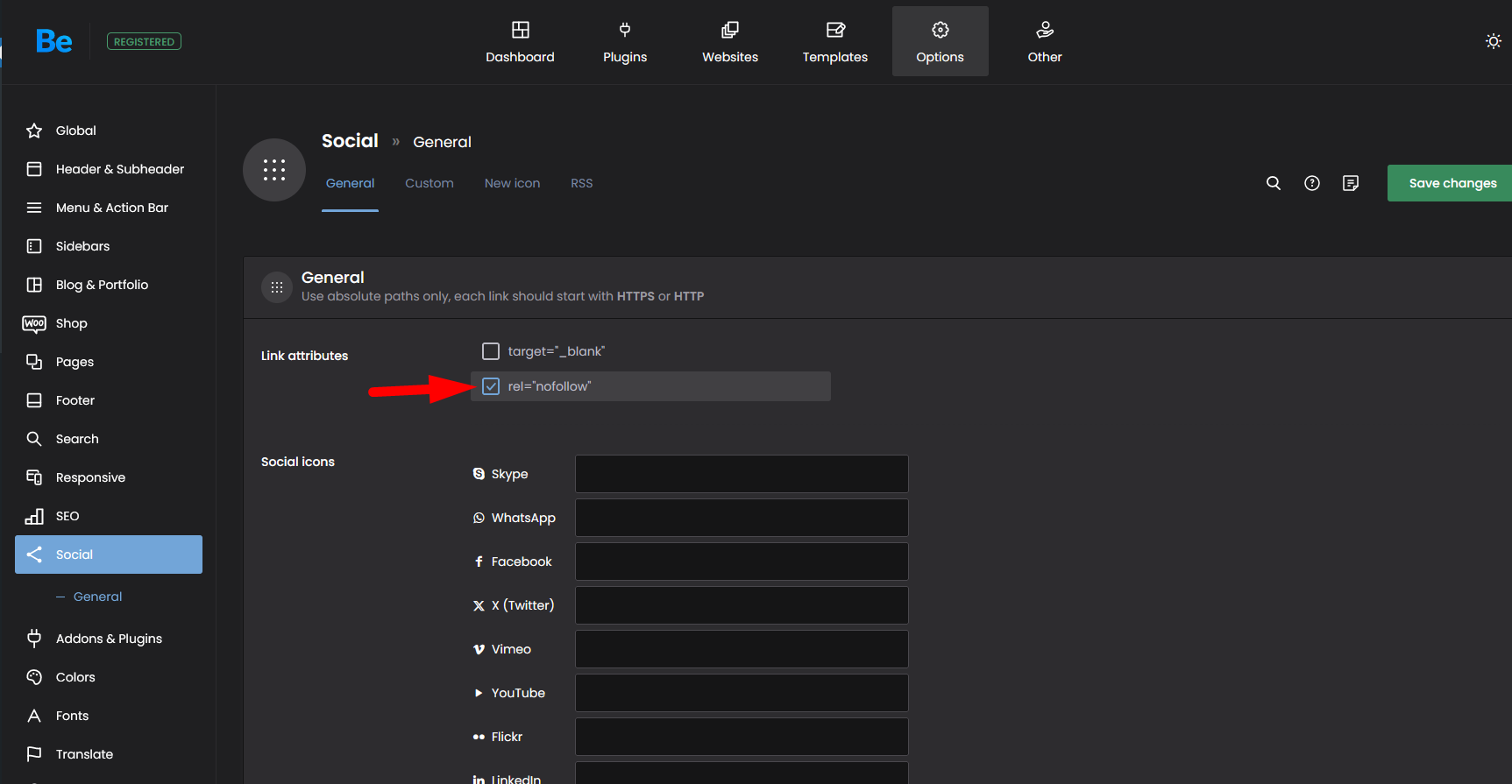
Task: Open Fonts settings
Action: click(109, 716)
